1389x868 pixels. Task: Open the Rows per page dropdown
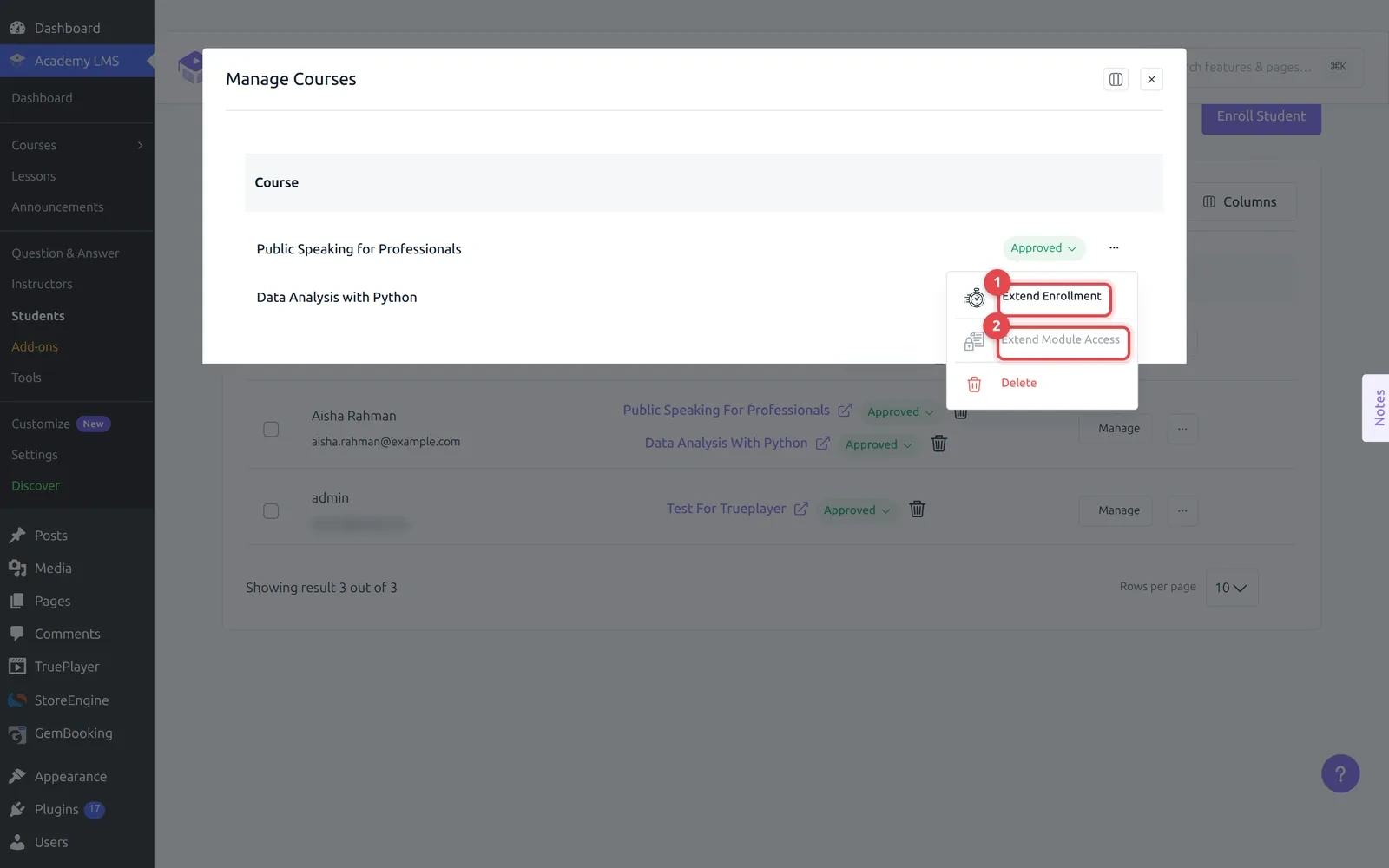[1232, 588]
